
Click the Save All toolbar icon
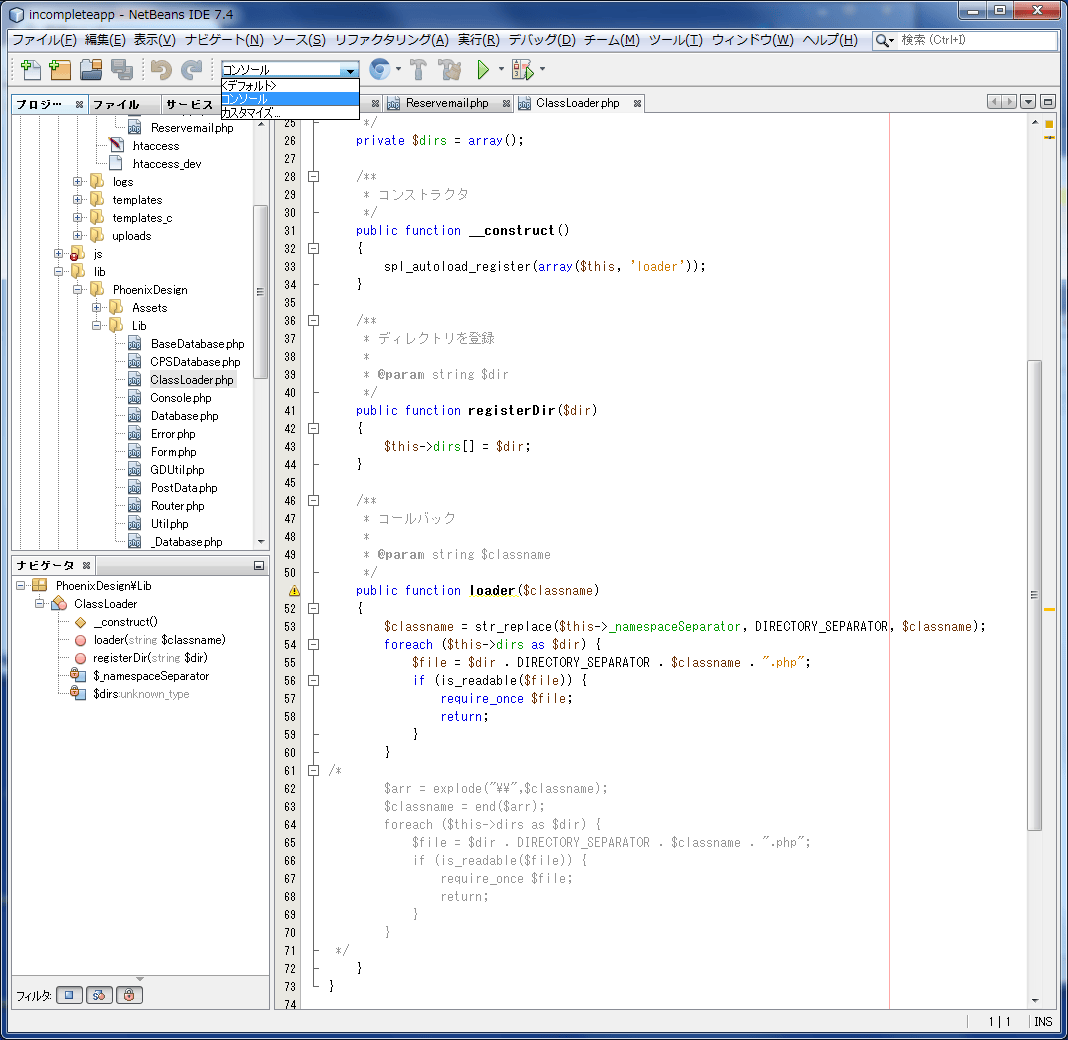122,69
